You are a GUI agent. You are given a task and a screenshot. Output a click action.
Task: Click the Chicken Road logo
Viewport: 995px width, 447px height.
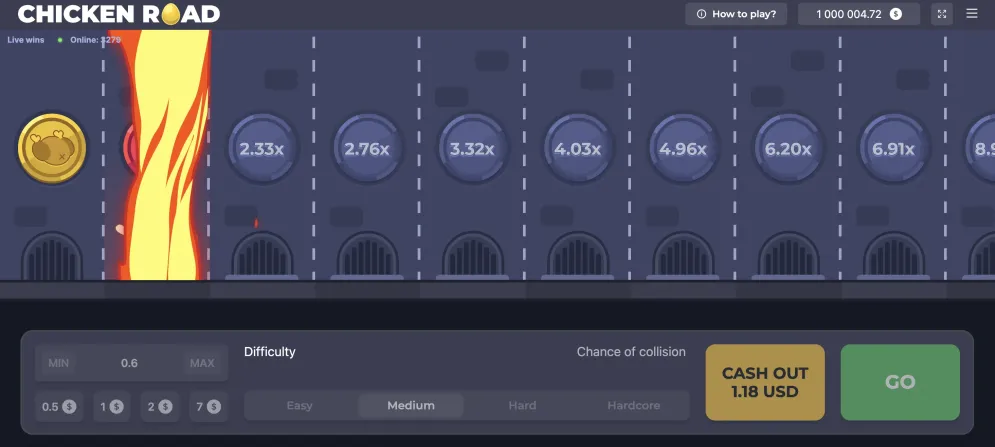pos(119,14)
